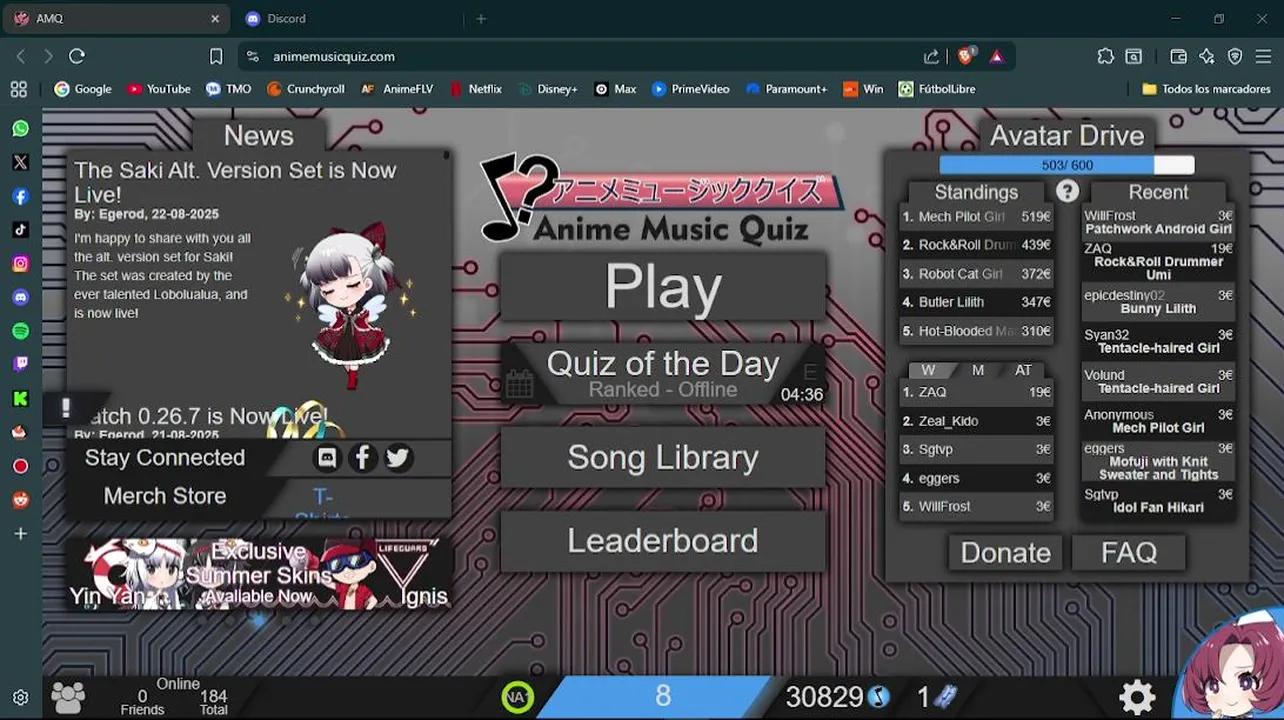
Task: Click the Standings help question mark icon
Action: [x=1067, y=191]
